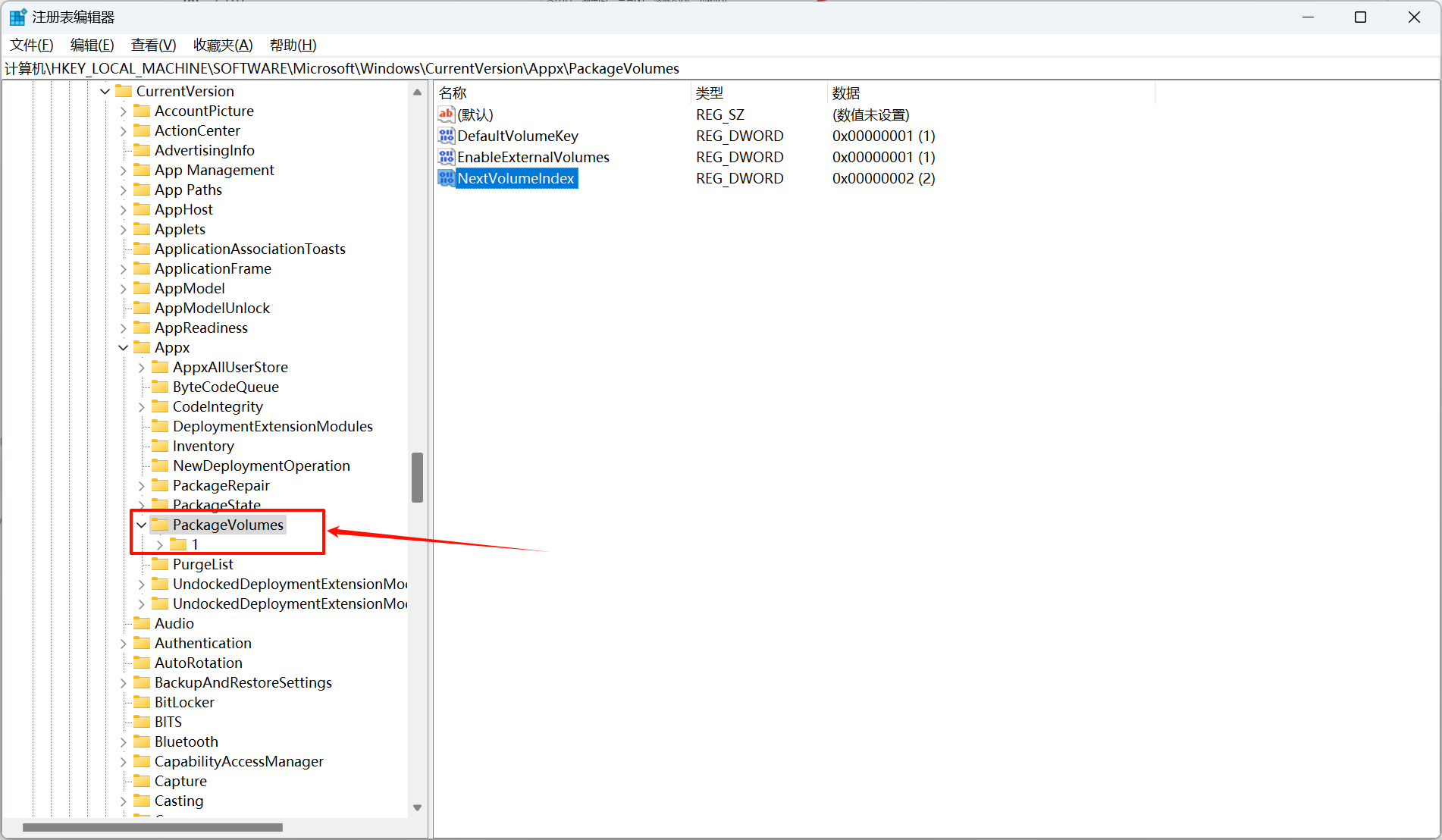Sort values by the 名称 column header

coord(453,92)
